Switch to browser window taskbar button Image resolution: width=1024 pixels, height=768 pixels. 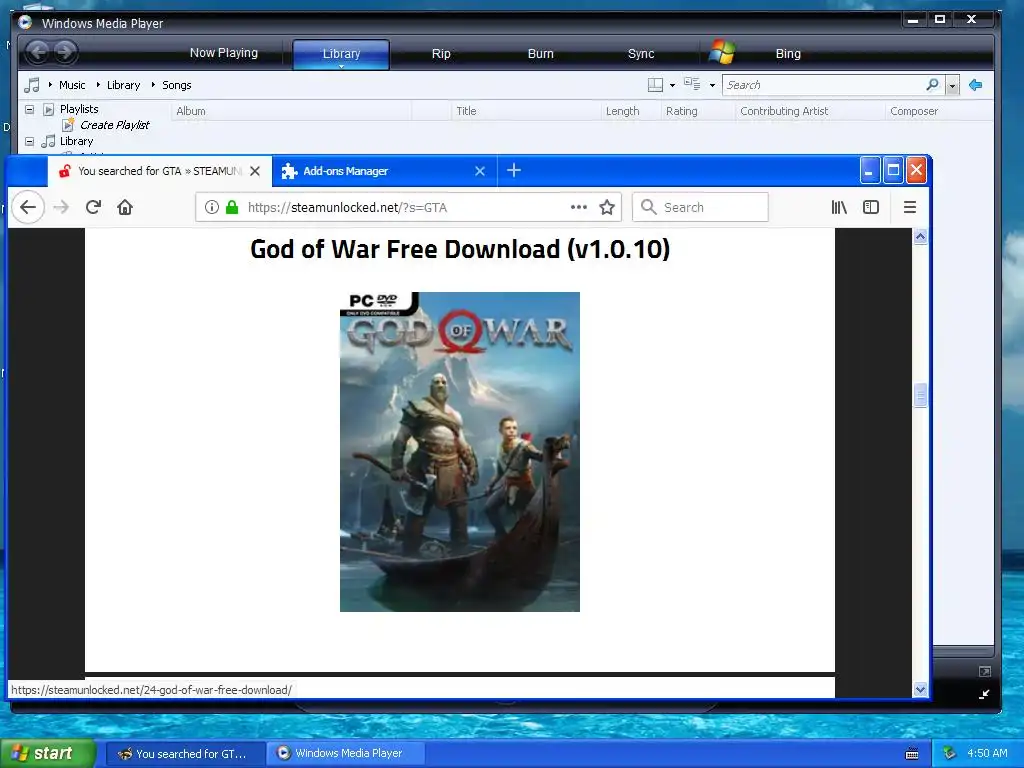(185, 754)
